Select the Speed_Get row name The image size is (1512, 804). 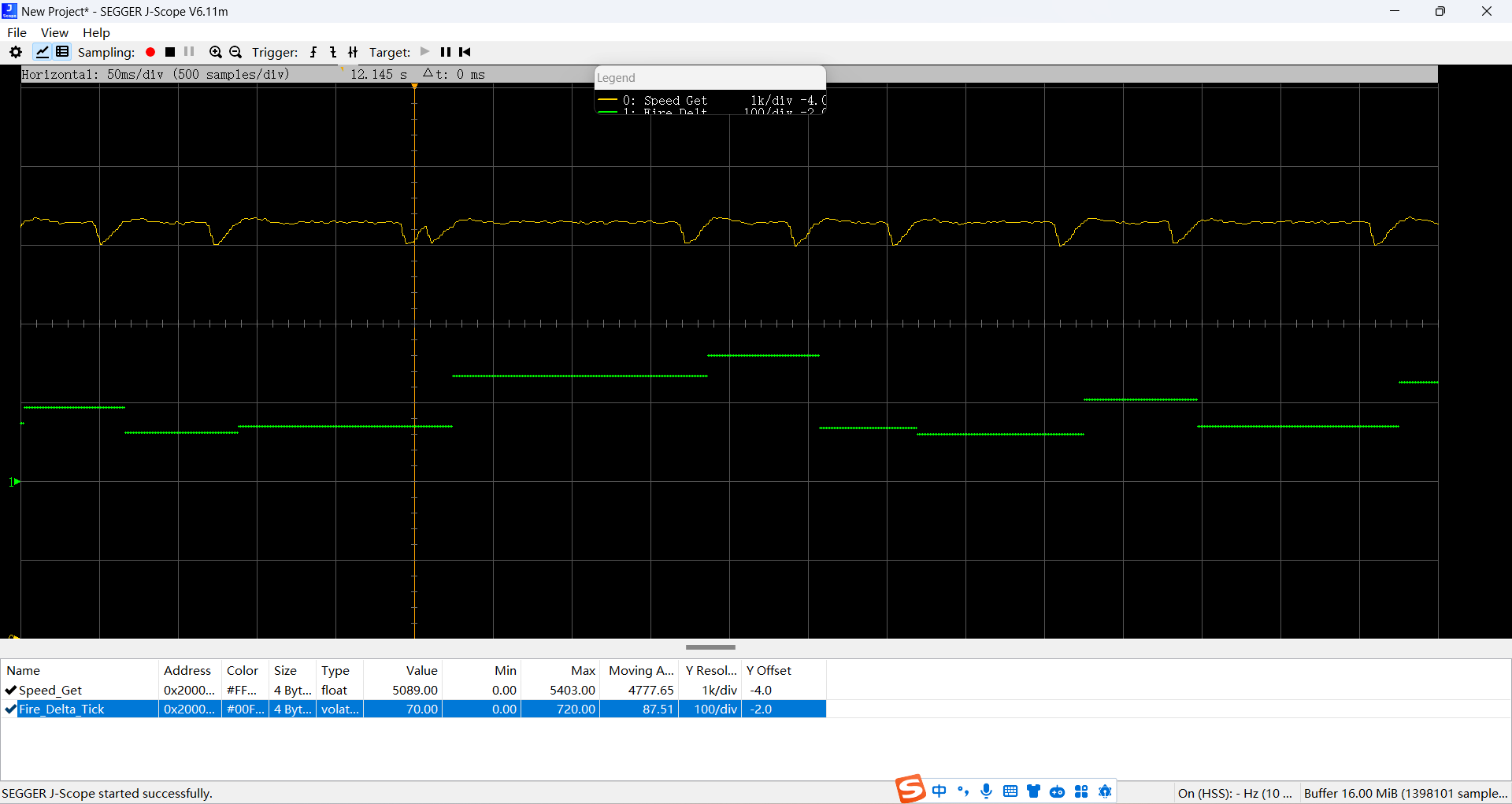coord(50,690)
